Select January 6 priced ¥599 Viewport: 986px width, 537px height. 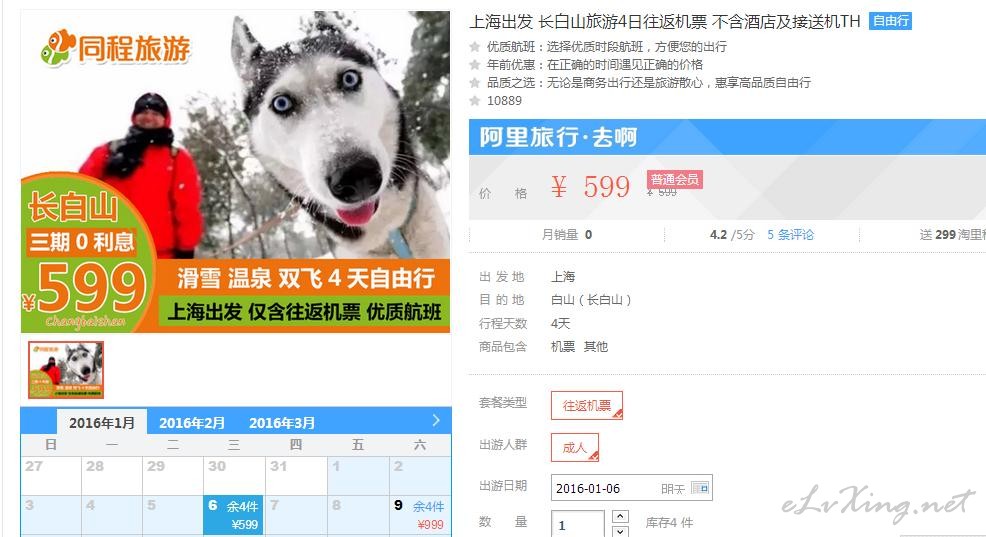pyautogui.click(x=235, y=515)
